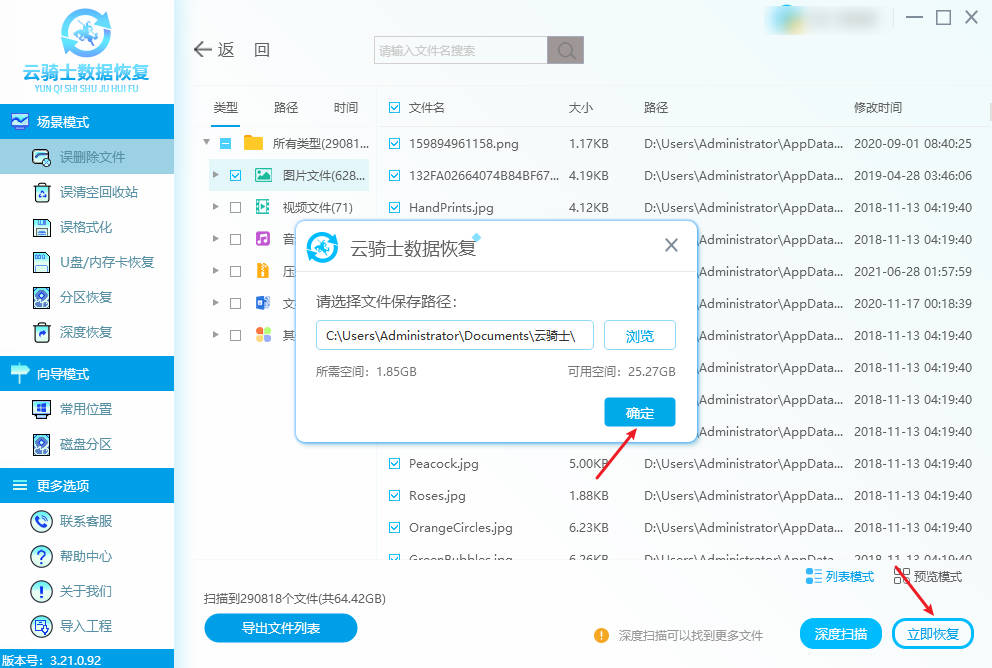Switch to the 路径 tab

point(286,108)
